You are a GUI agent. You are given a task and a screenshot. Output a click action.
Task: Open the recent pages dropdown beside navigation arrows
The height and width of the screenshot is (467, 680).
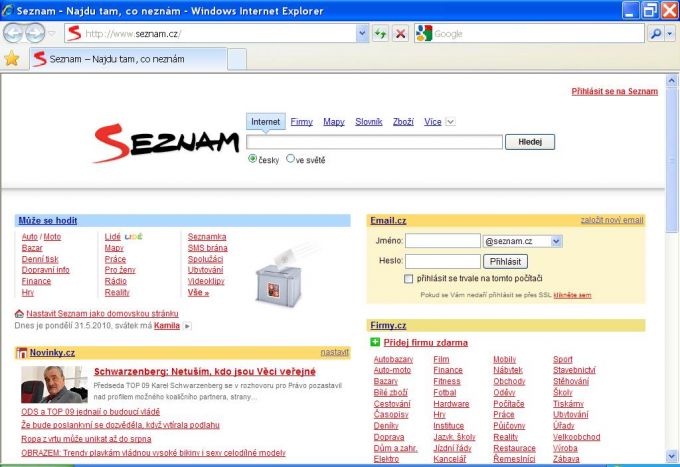pos(52,33)
